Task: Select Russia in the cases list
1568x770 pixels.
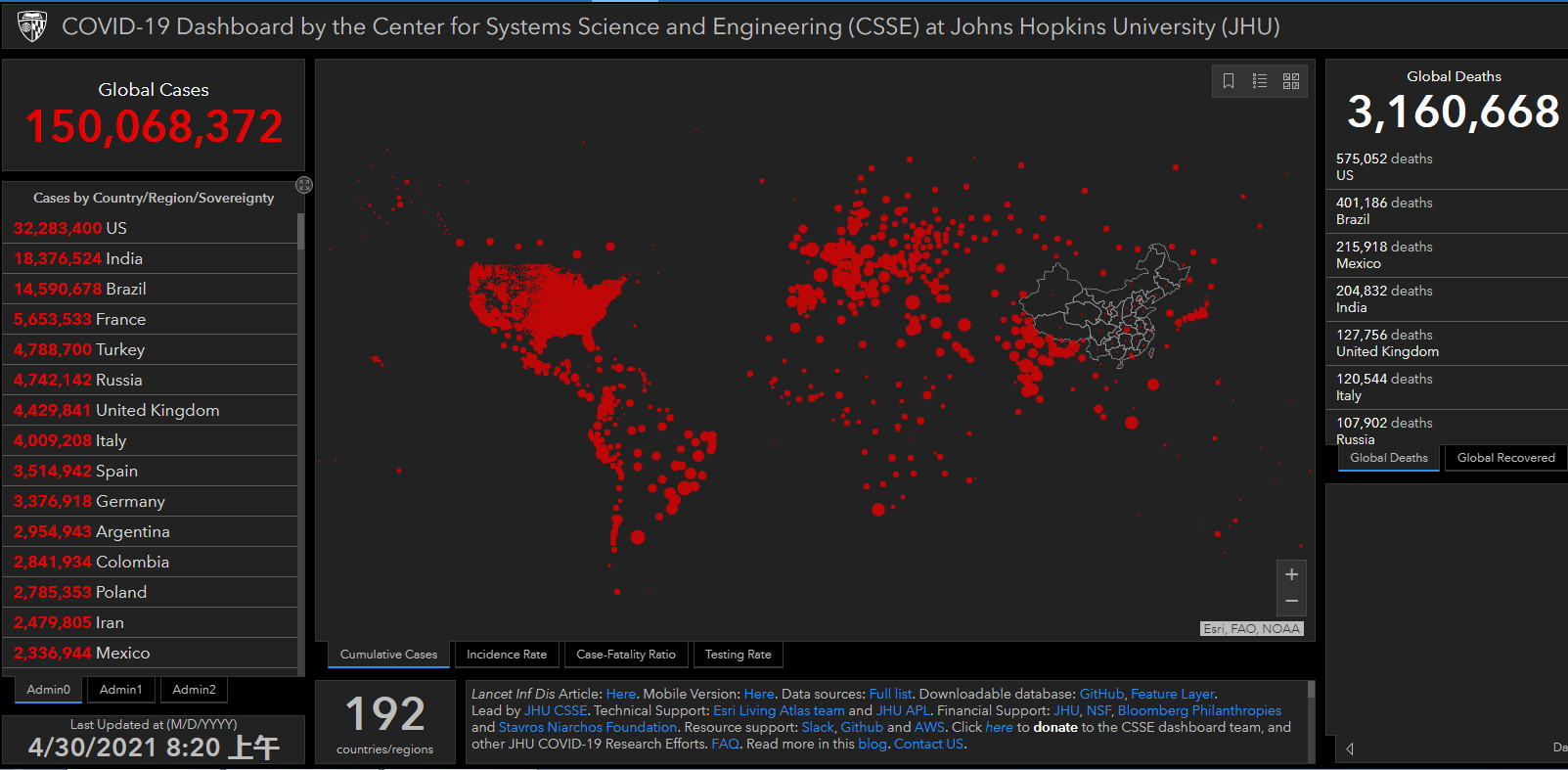Action: (151, 380)
